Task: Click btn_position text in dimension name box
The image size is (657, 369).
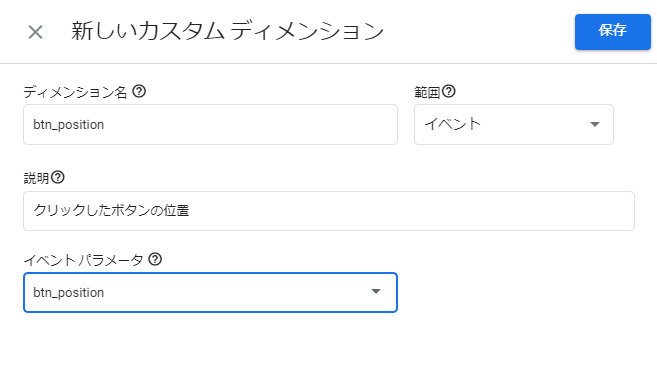Action: point(69,125)
